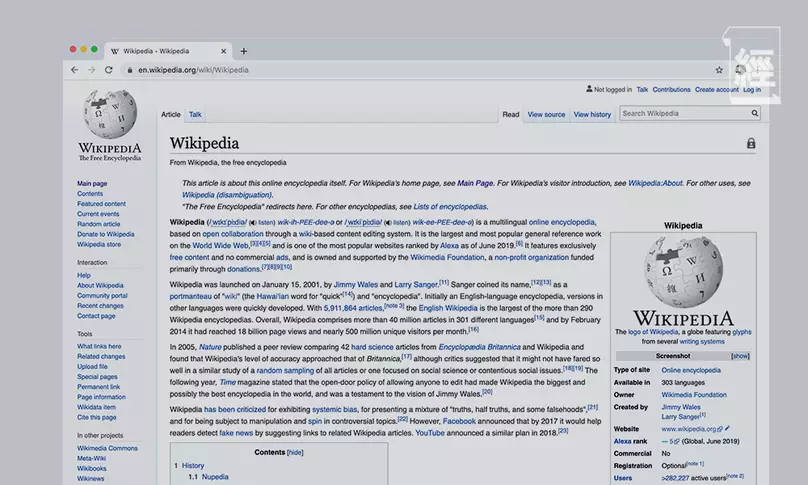Click the browser address bar URL

193,70
